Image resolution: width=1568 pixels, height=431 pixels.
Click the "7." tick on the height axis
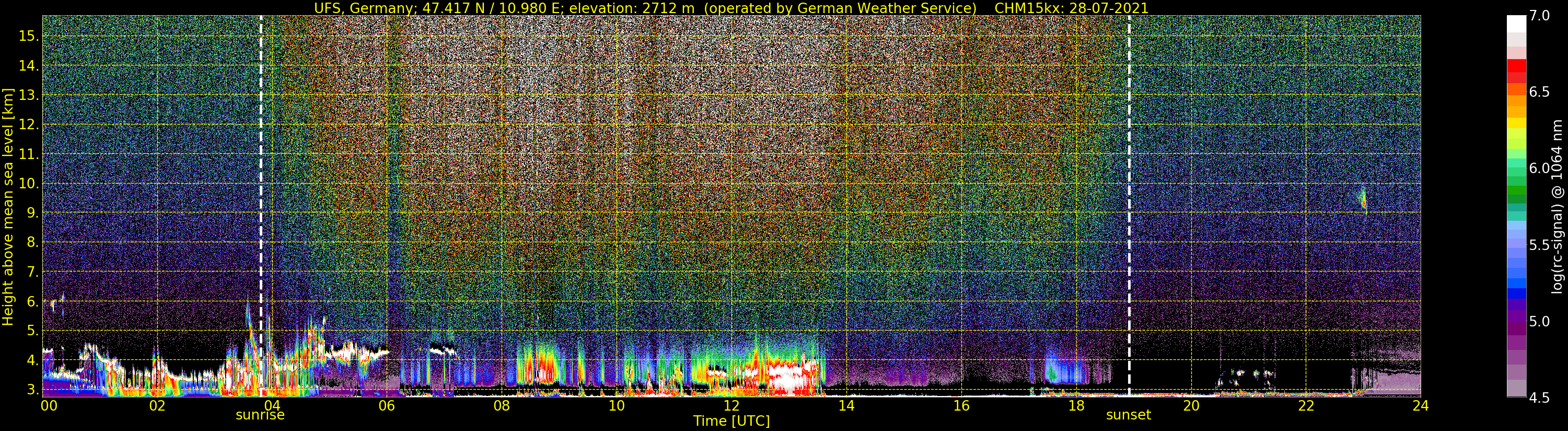(x=32, y=272)
